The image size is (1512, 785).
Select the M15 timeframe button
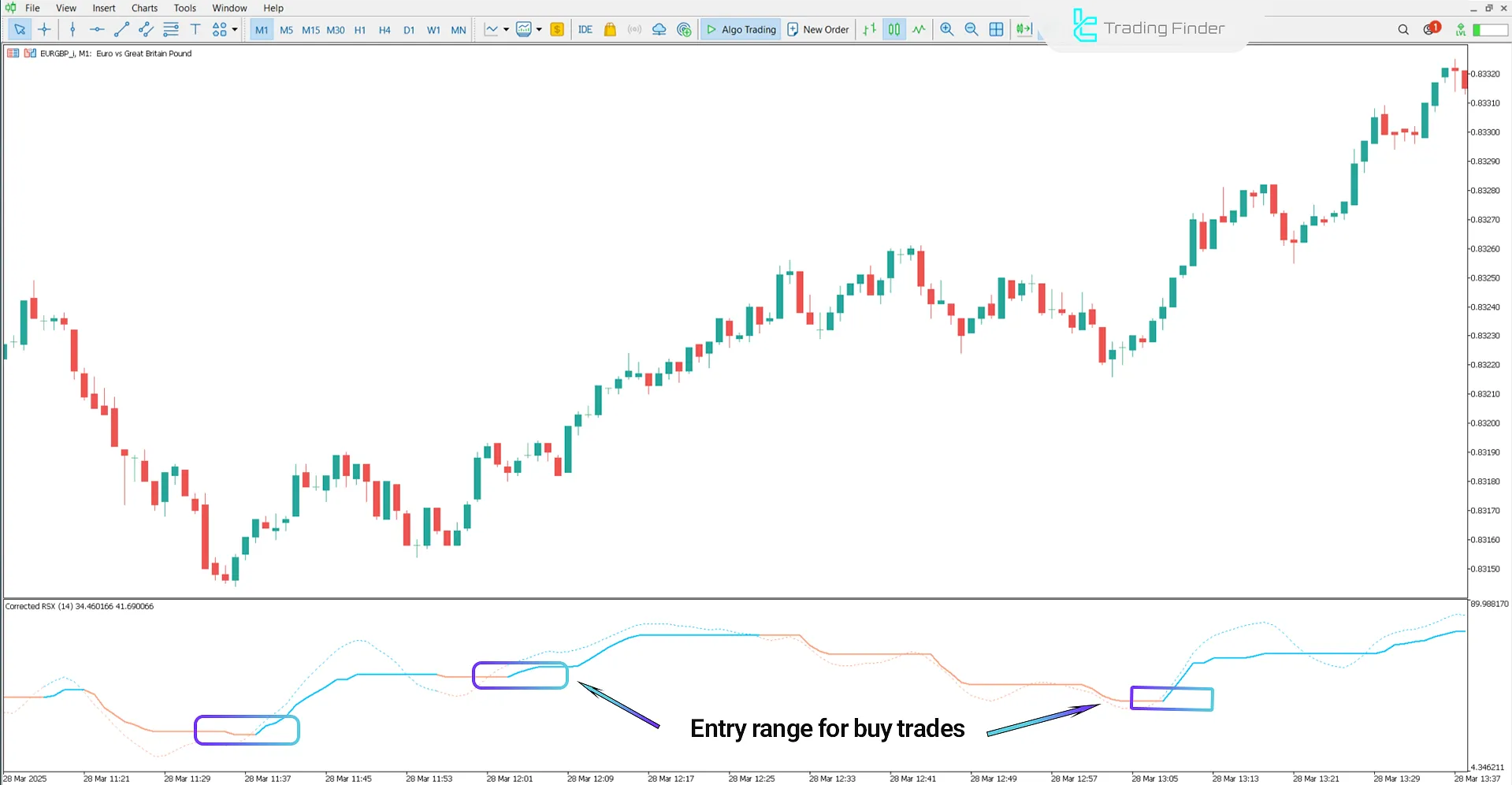tap(310, 29)
